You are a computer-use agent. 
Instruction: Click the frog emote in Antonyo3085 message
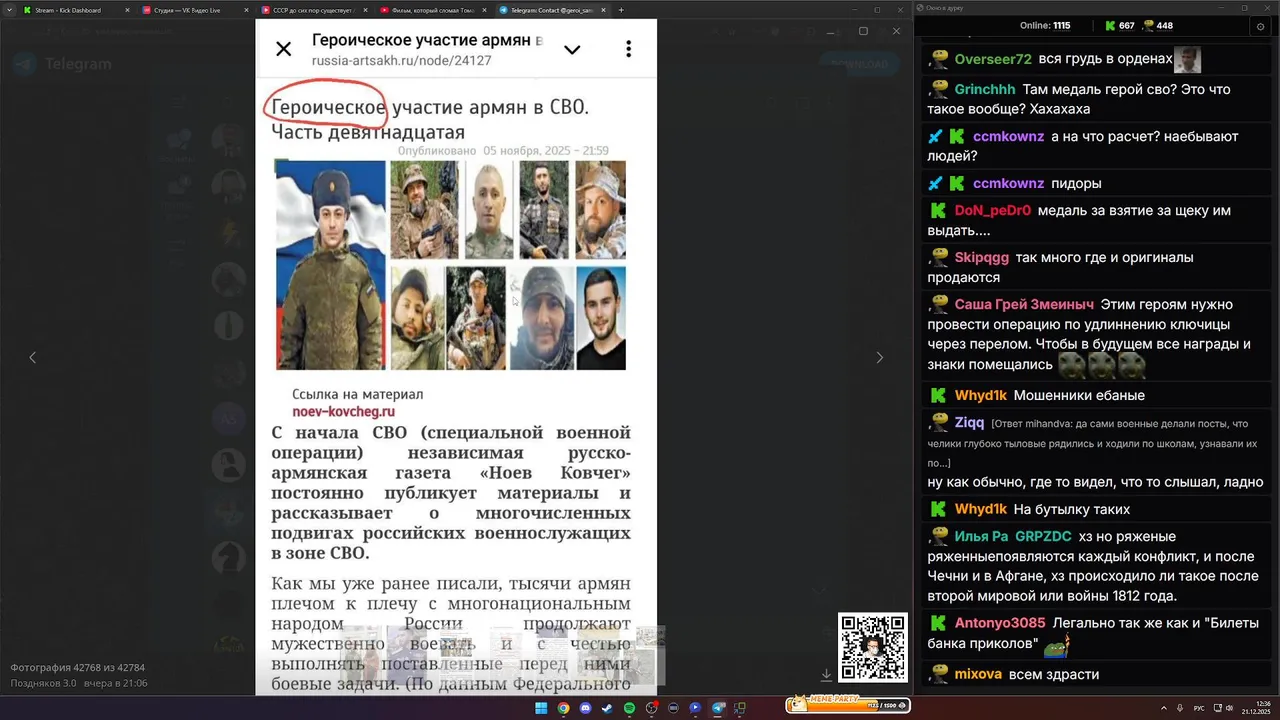[1057, 646]
